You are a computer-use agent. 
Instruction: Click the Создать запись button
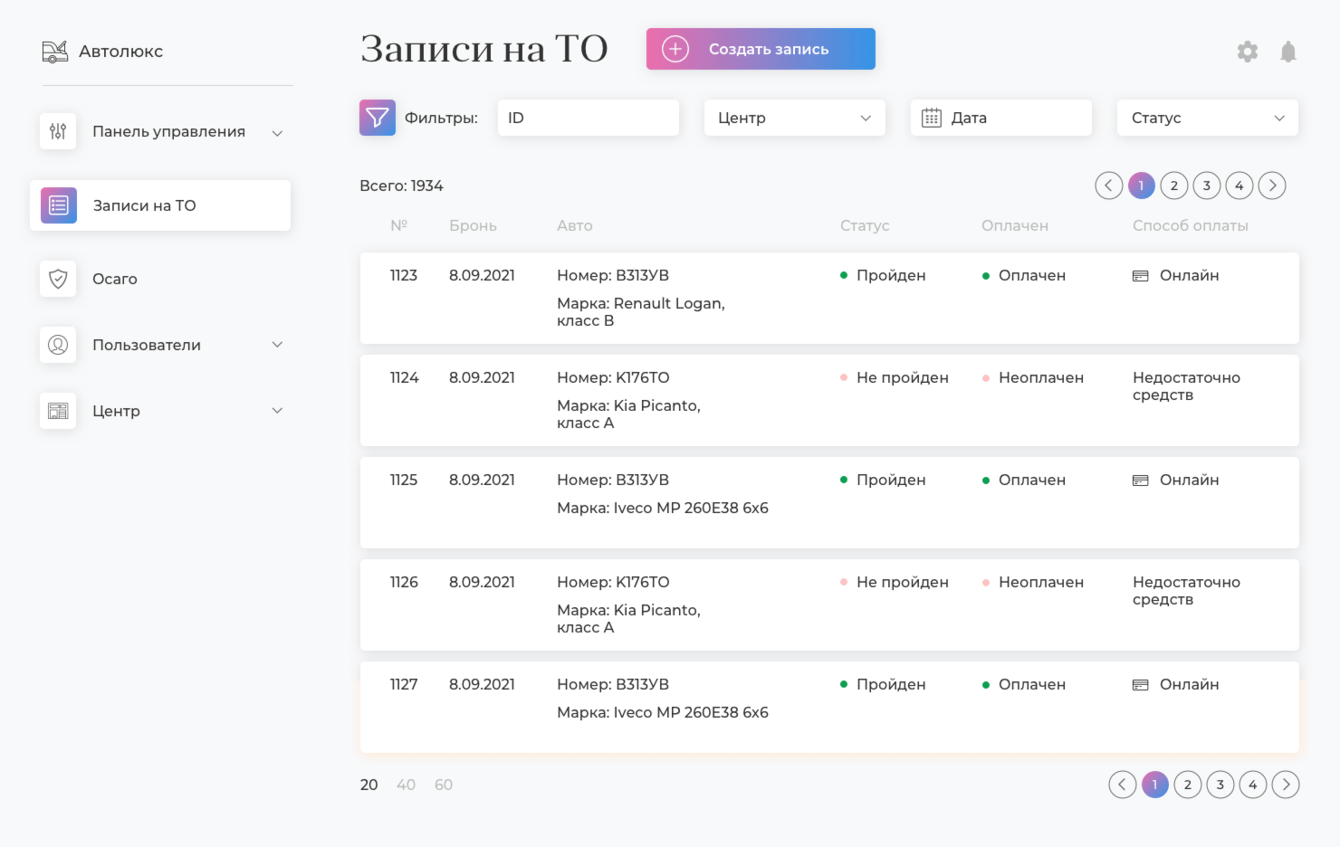pos(761,49)
